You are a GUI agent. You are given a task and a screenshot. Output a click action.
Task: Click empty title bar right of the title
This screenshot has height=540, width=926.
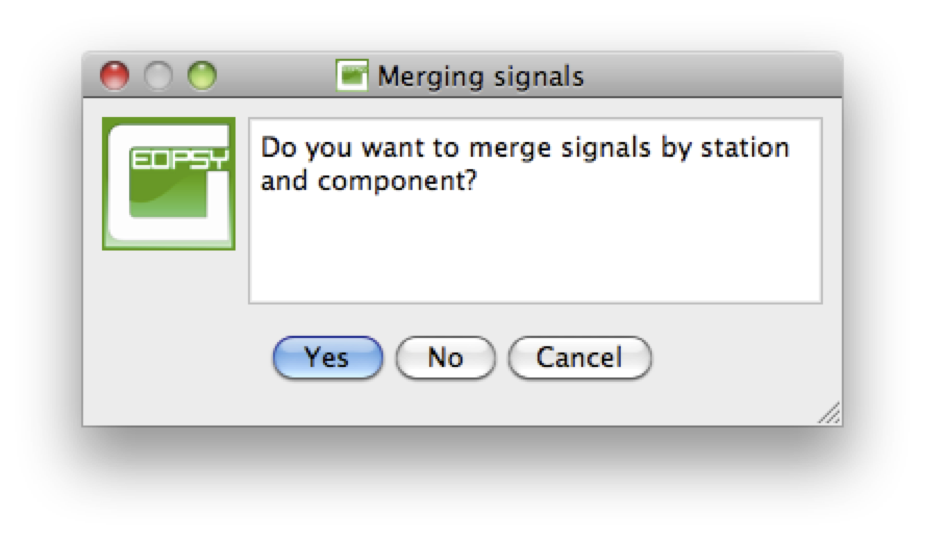(x=710, y=76)
